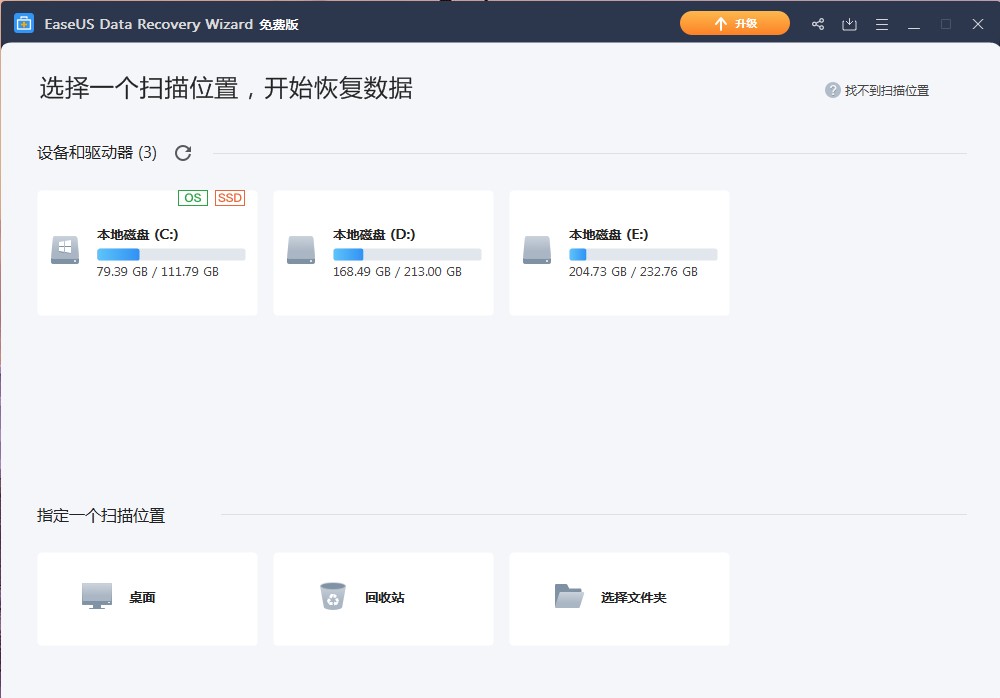Viewport: 1000px width, 698px height.
Task: Select the disk icon for drive E:
Action: point(537,250)
